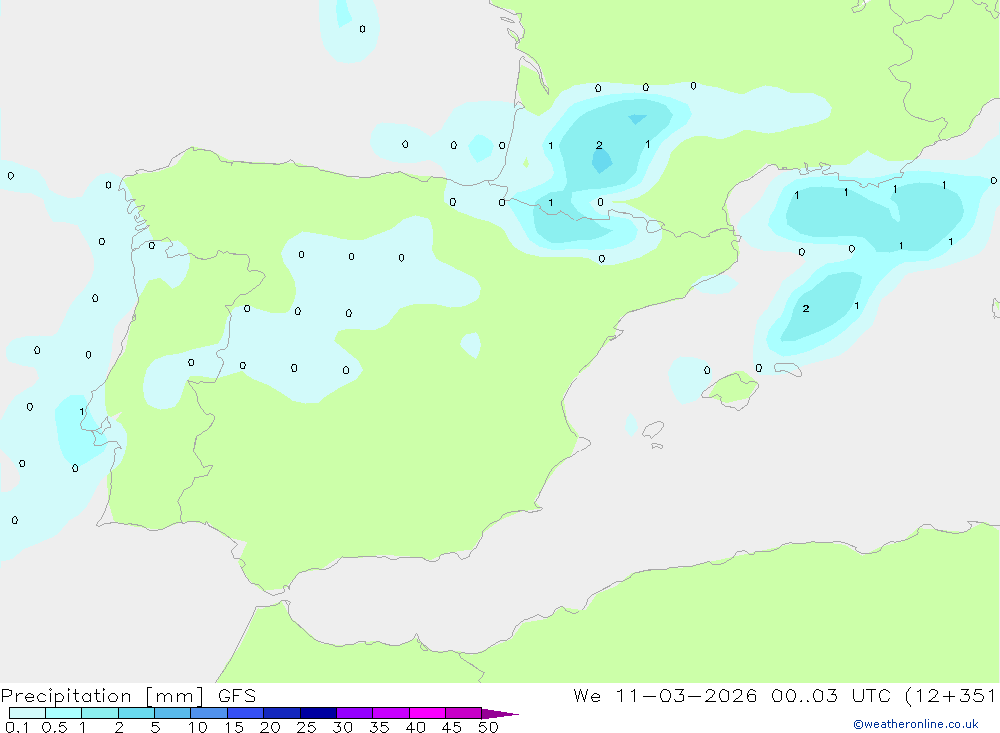Pick the 1–2 mm legend swatch
The image size is (1000, 733).
[x=100, y=713]
